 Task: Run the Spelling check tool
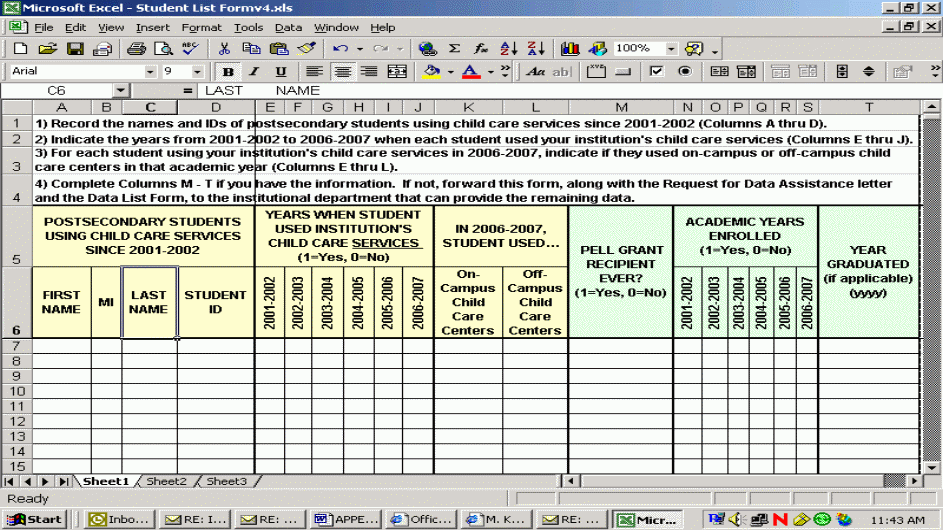(x=189, y=48)
